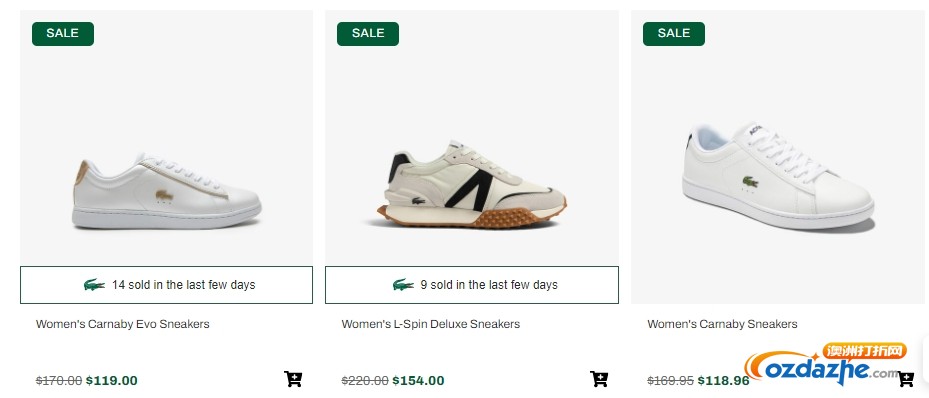Click crocodile logo beside 14 sold text
929x398 pixels.
pos(94,285)
